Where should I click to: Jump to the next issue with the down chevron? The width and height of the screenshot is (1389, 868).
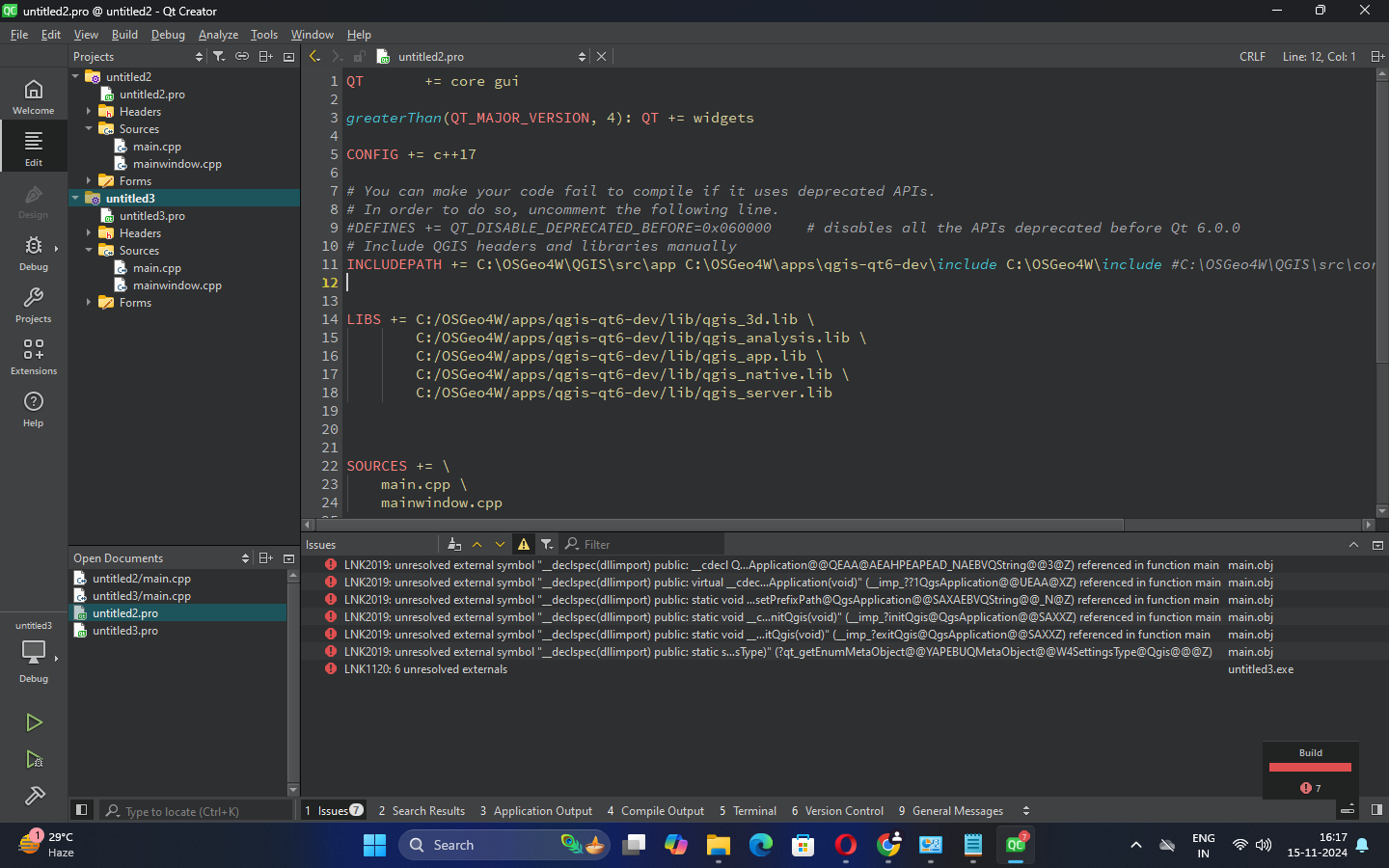[500, 544]
